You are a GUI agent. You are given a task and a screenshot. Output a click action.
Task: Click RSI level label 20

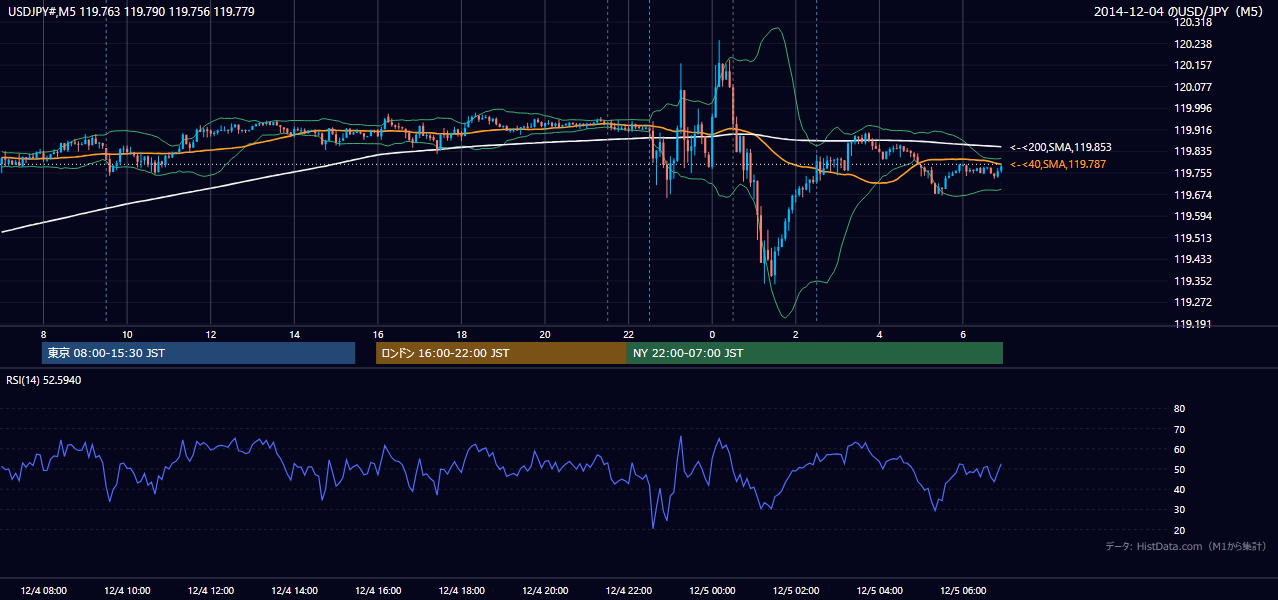pyautogui.click(x=1179, y=530)
